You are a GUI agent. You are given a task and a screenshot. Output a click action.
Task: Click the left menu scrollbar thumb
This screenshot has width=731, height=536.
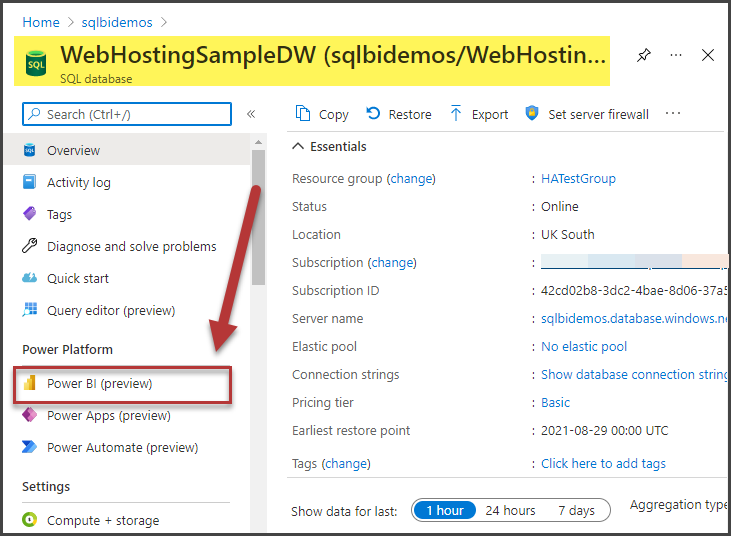[258, 217]
